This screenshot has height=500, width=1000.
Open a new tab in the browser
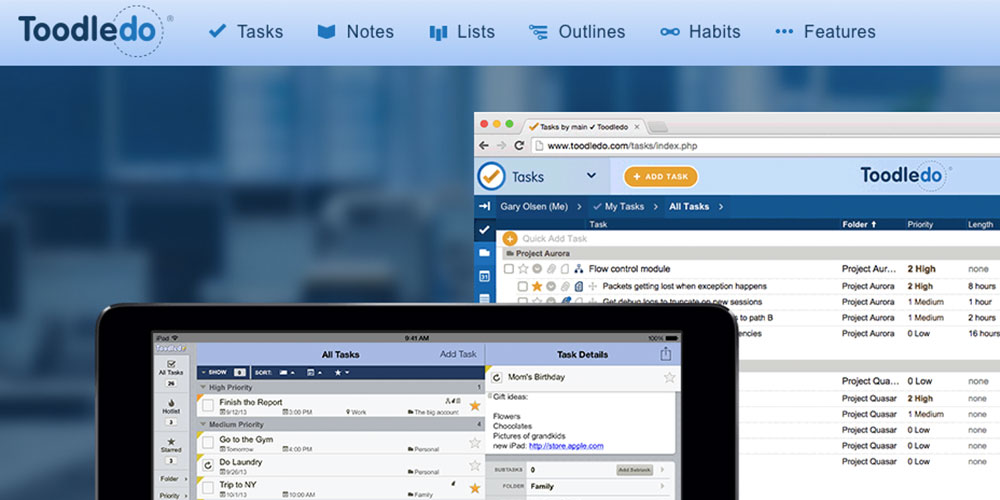(x=658, y=127)
